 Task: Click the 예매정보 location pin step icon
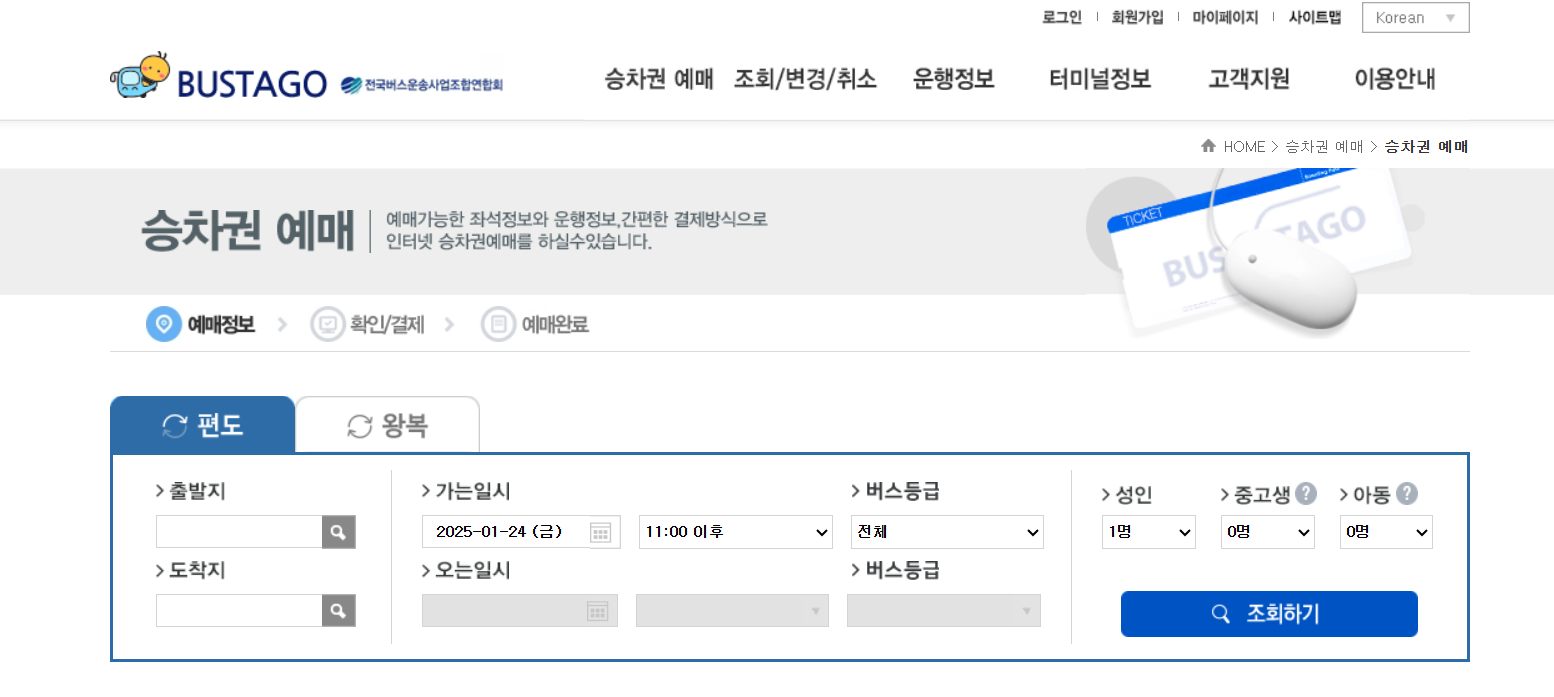click(x=163, y=324)
